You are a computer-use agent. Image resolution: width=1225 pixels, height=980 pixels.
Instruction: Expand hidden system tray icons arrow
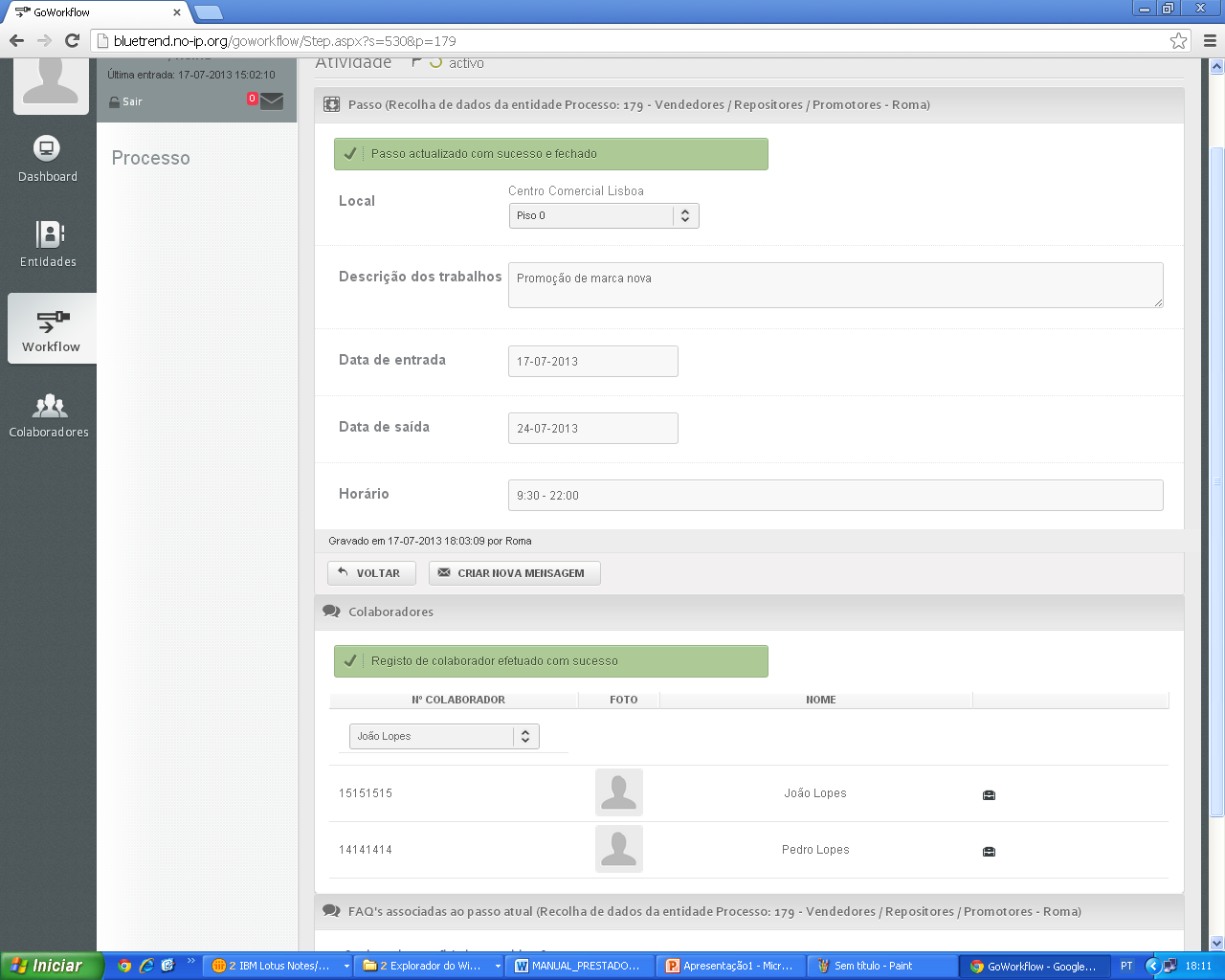click(1152, 966)
